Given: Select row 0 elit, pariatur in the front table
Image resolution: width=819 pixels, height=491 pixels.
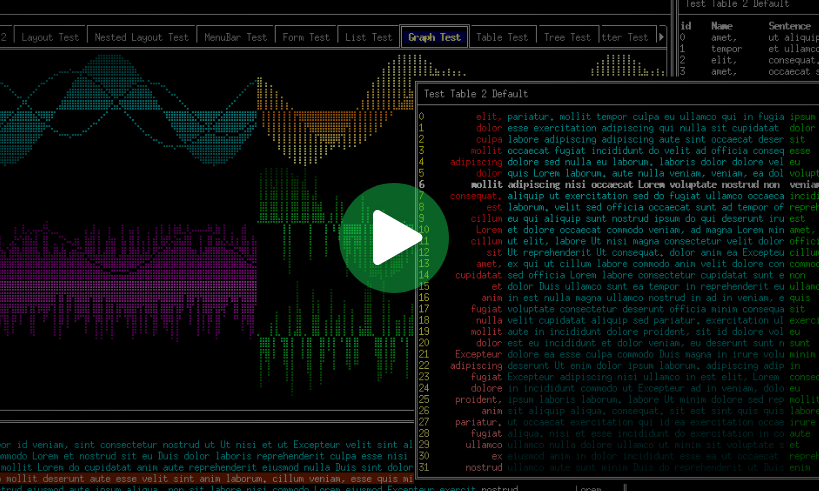Looking at the screenshot, I should coord(618,116).
